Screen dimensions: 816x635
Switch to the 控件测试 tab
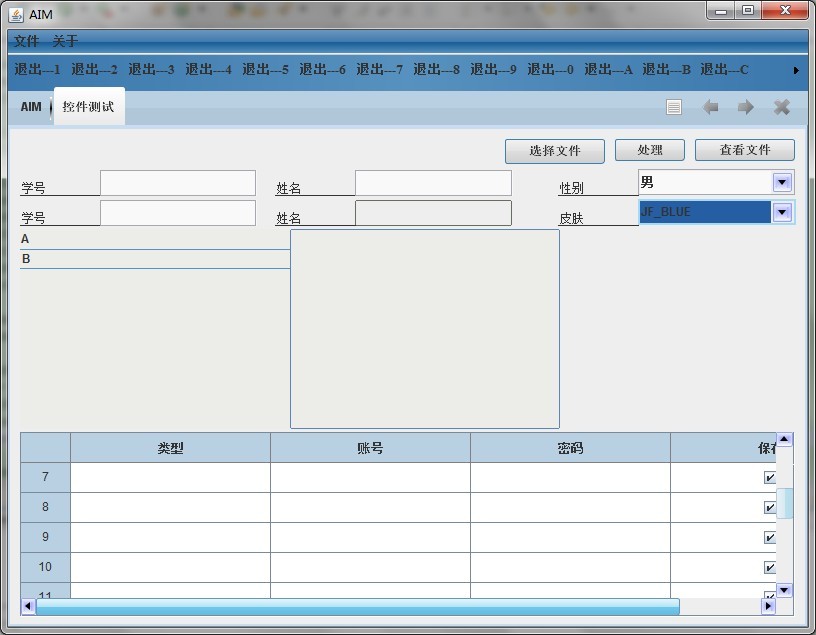pyautogui.click(x=88, y=107)
